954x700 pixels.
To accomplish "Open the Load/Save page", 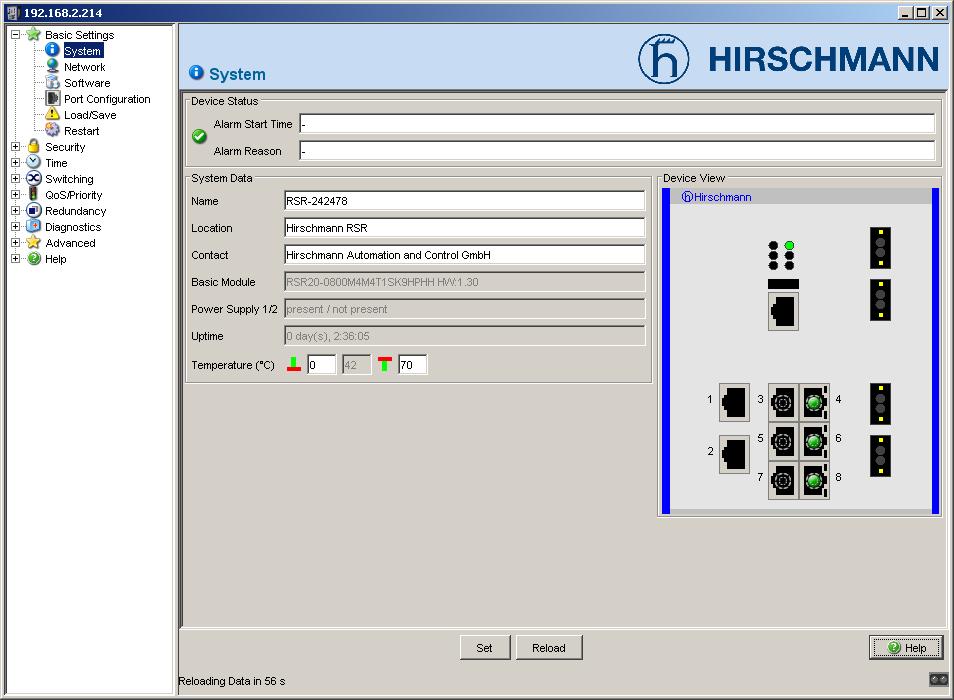I will [90, 115].
